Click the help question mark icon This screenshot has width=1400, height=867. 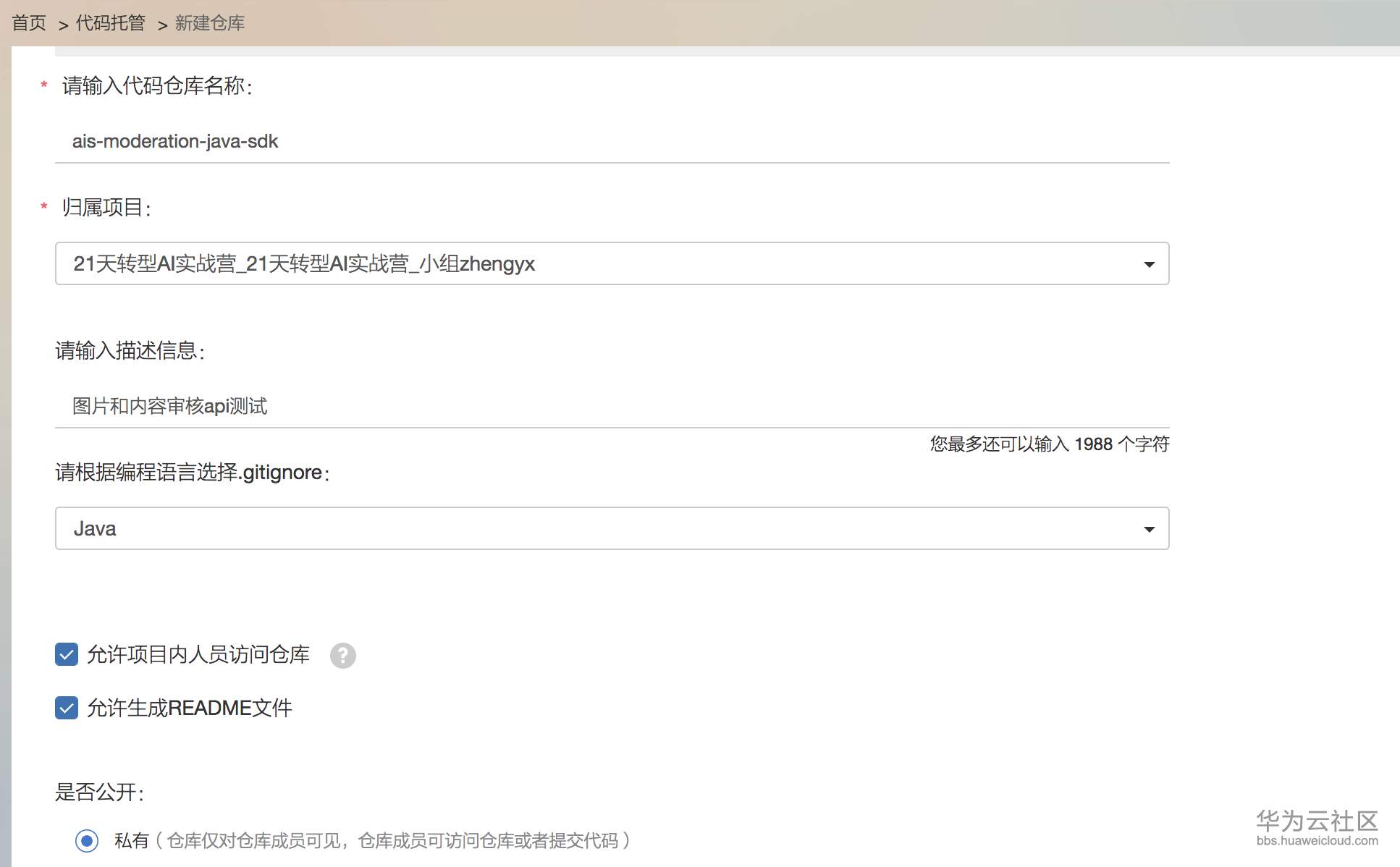coord(342,656)
